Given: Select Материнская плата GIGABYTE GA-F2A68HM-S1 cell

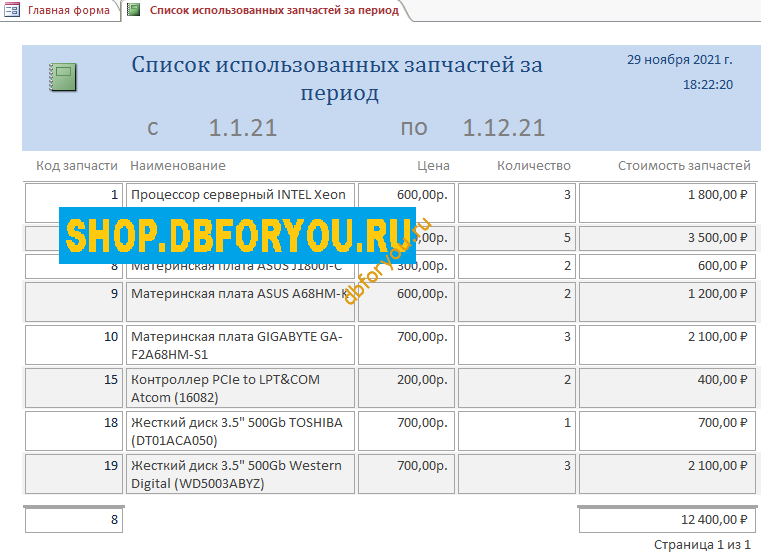Looking at the screenshot, I should click(240, 345).
